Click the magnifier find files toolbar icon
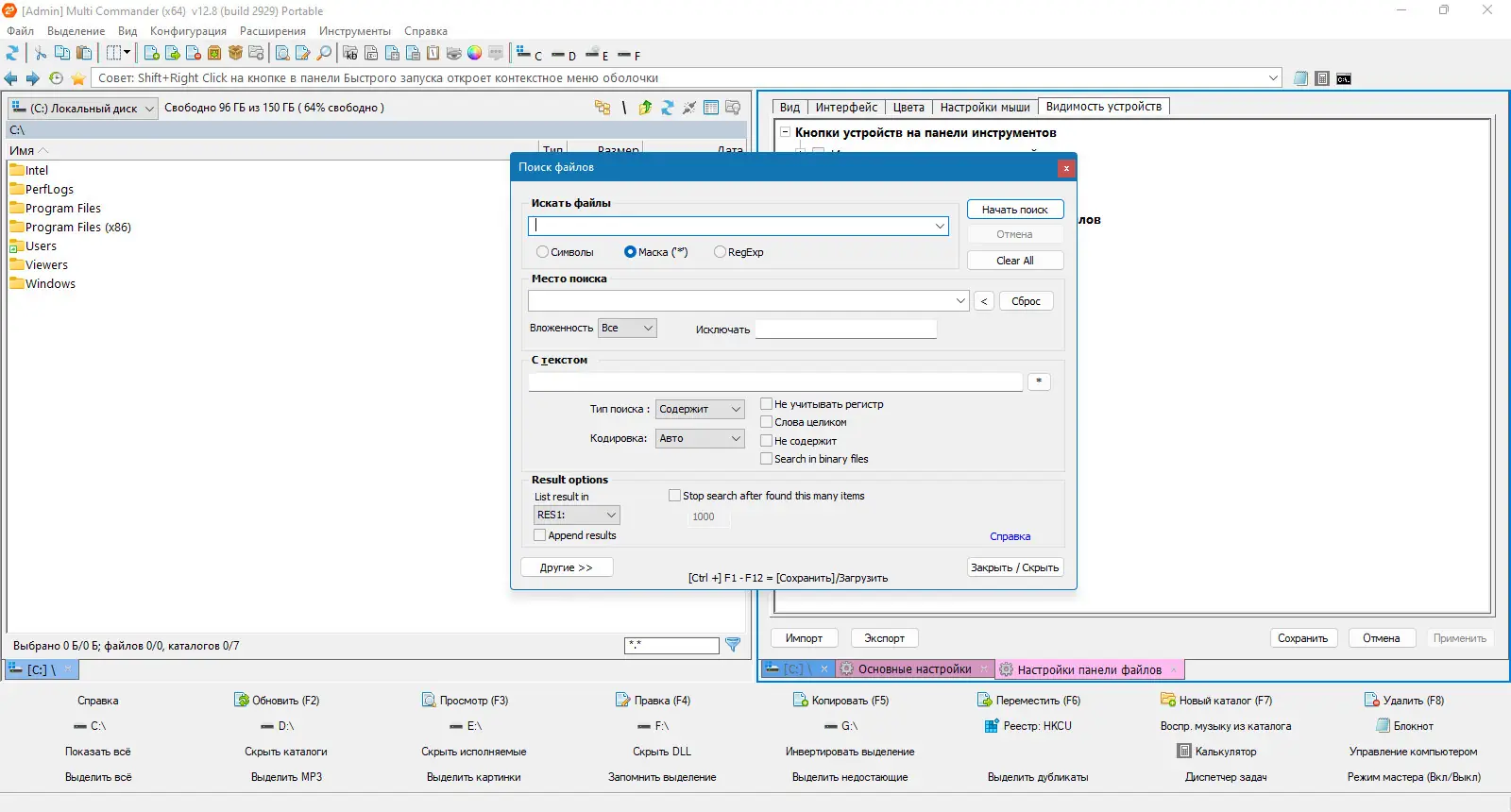 tap(324, 53)
